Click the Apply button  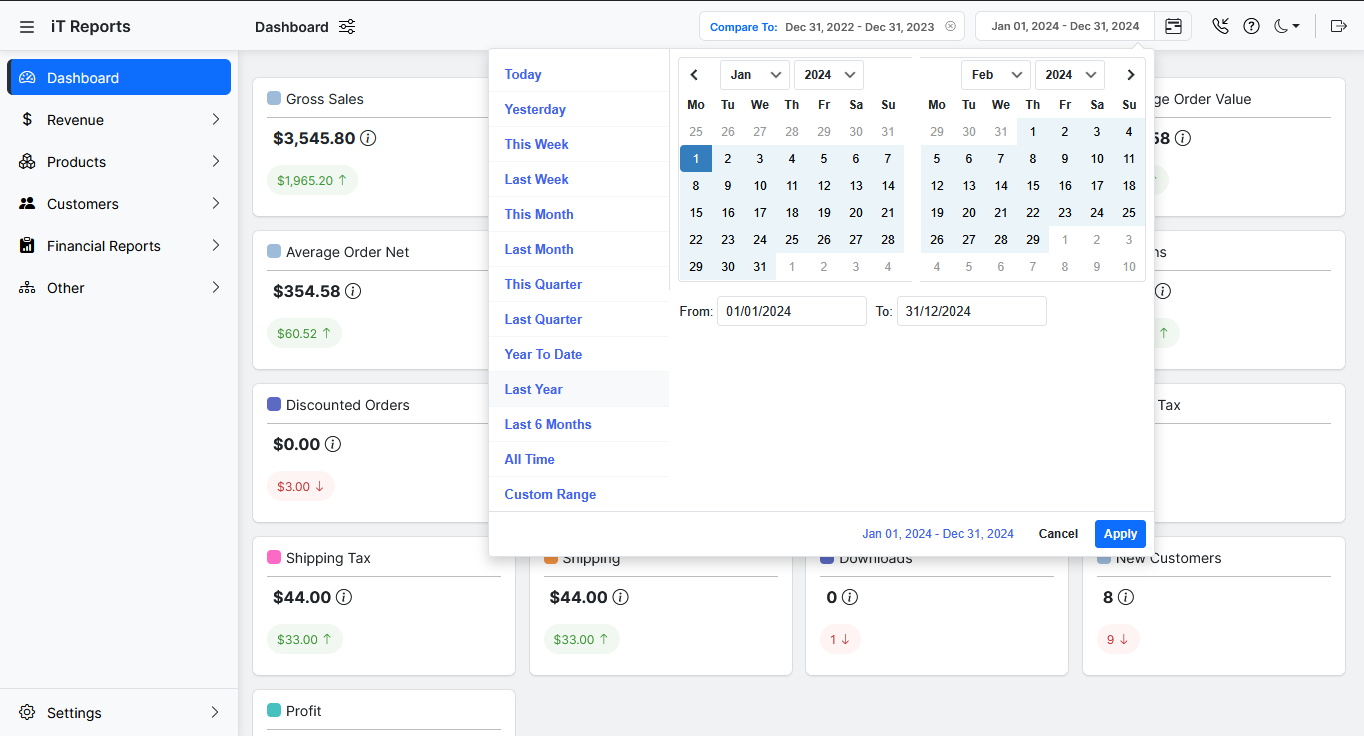coord(1120,534)
